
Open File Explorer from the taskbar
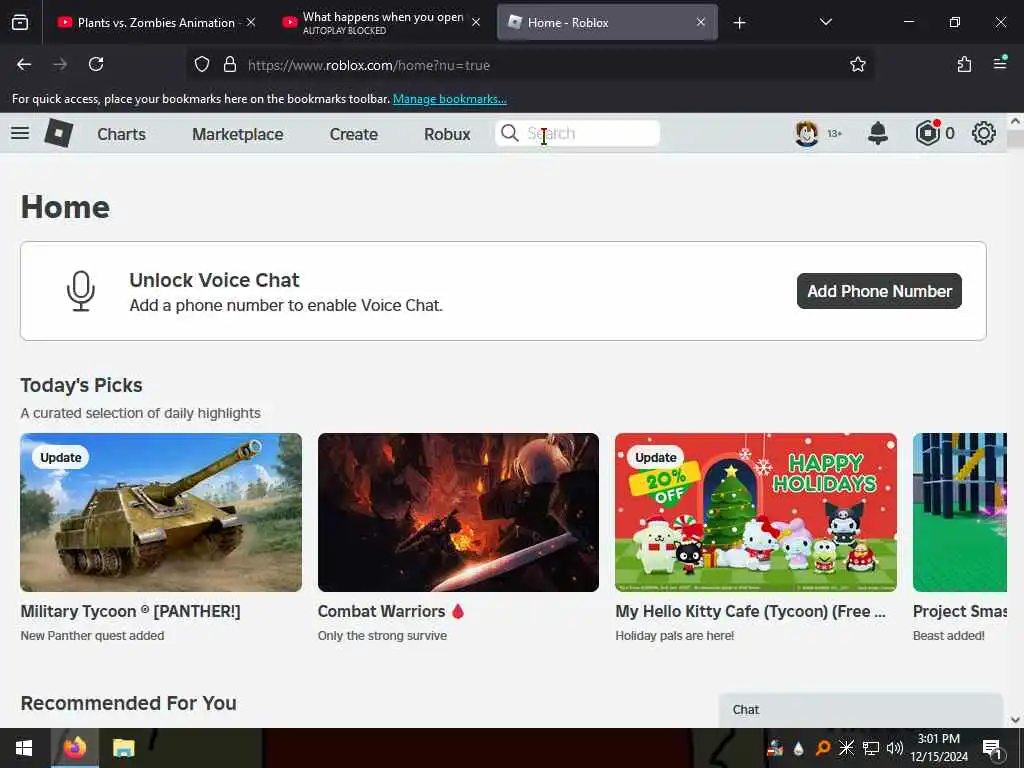[x=123, y=748]
